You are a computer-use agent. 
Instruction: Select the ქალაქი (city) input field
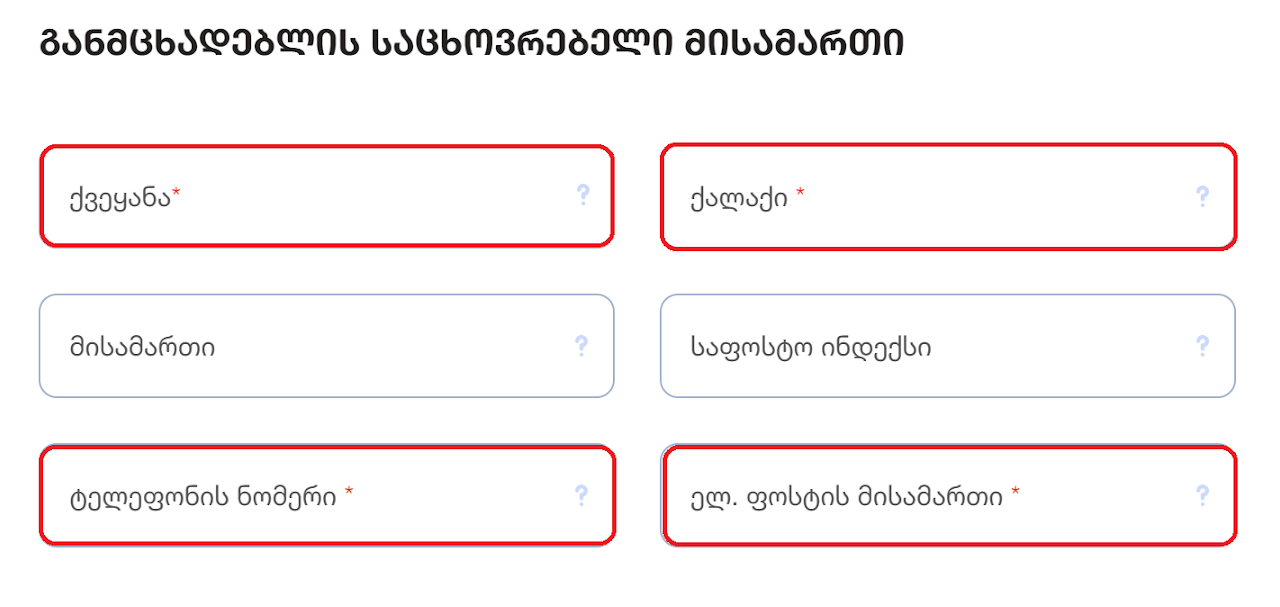coord(948,196)
